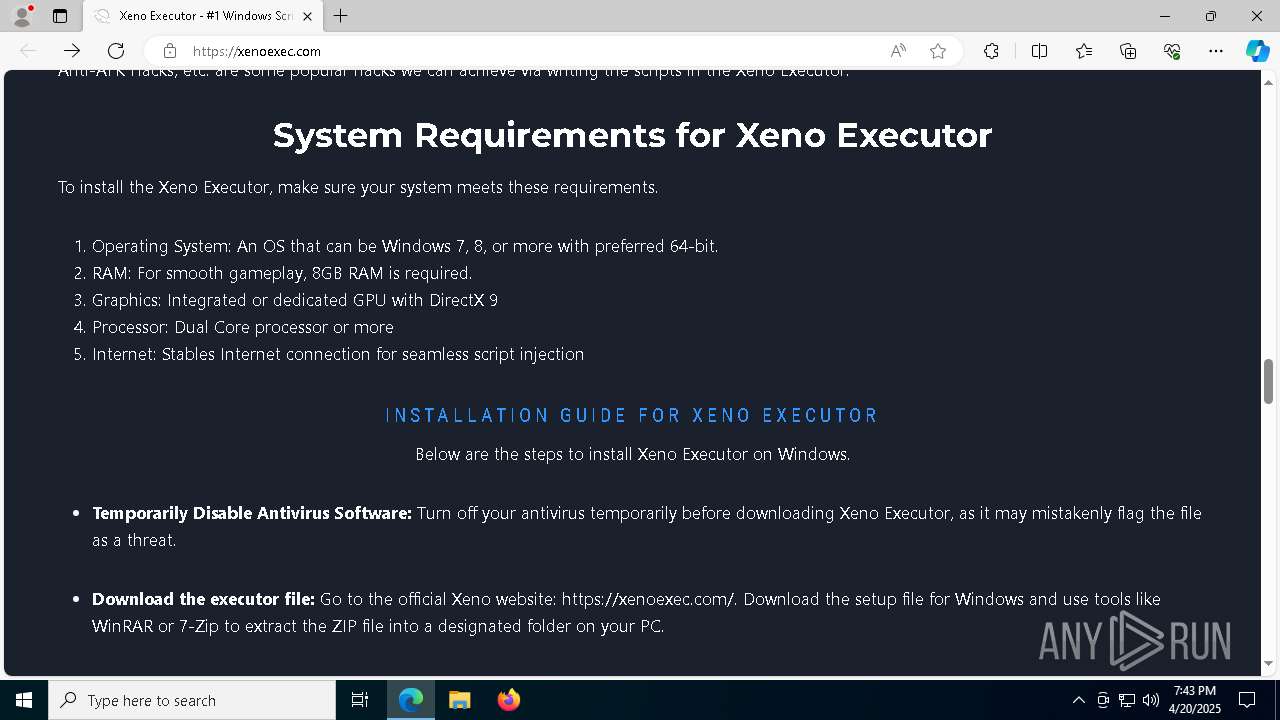View site information lock icon
The height and width of the screenshot is (720, 1280).
[x=170, y=51]
